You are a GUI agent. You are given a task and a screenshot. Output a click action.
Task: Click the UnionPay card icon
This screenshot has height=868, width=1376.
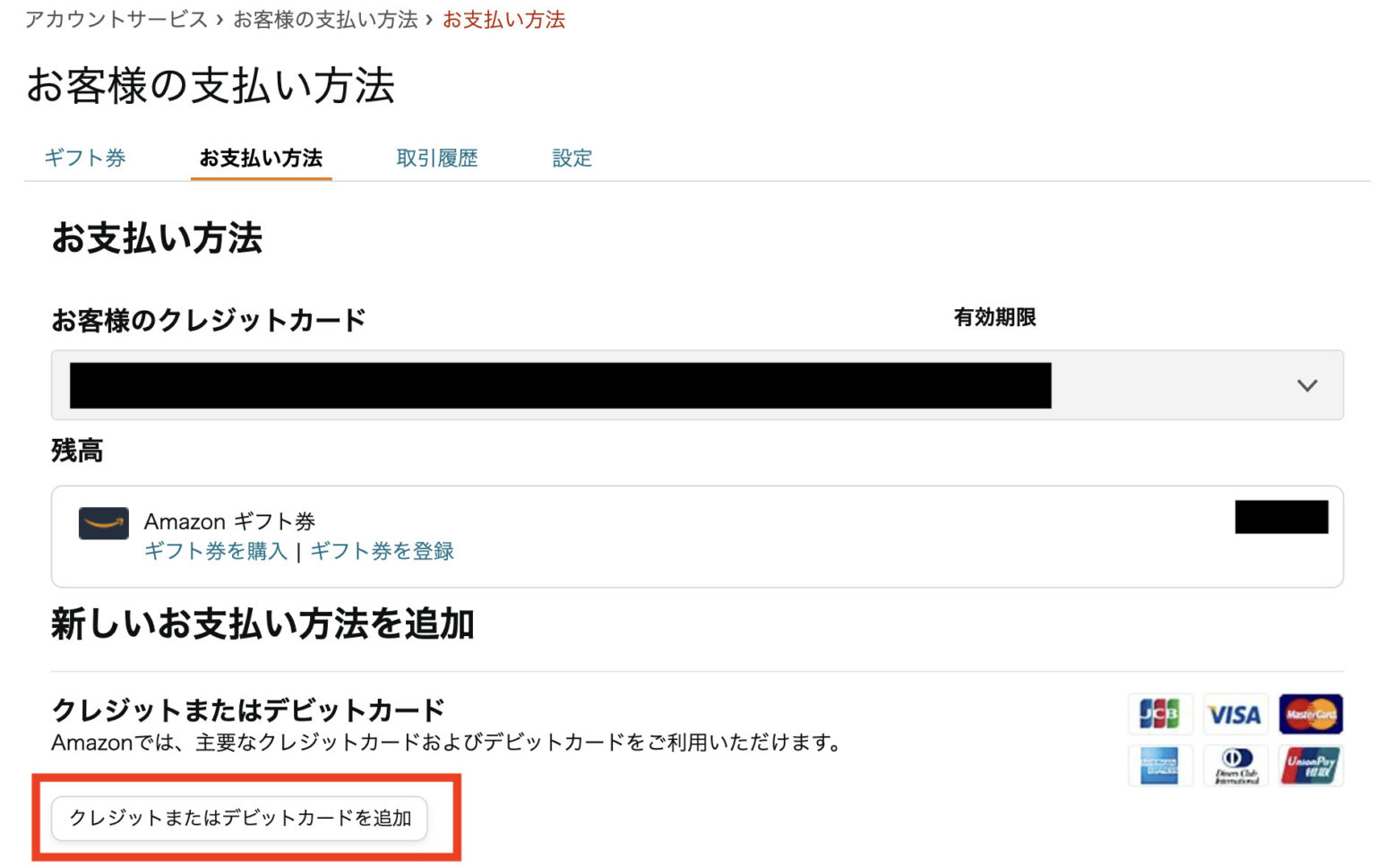pyautogui.click(x=1311, y=765)
